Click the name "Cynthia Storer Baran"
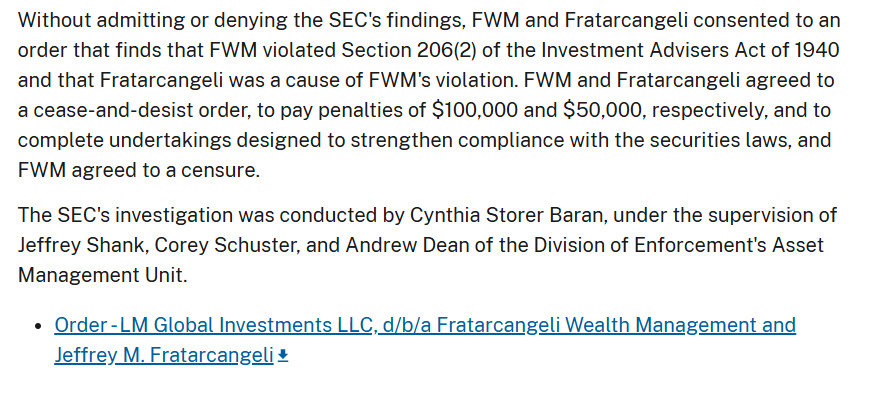Screen dimensions: 876x394 click(508, 215)
